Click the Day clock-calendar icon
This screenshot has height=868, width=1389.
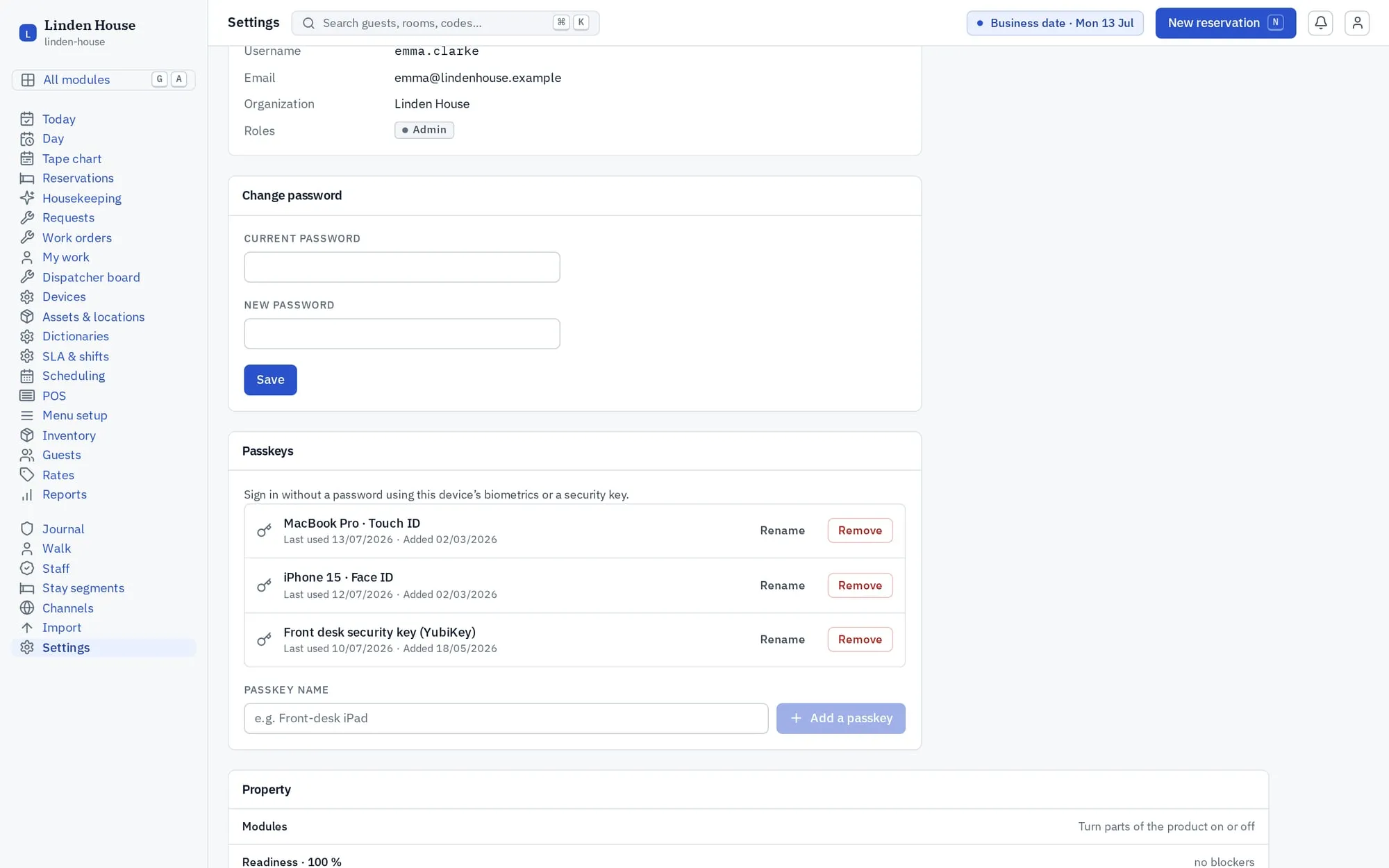[x=27, y=139]
